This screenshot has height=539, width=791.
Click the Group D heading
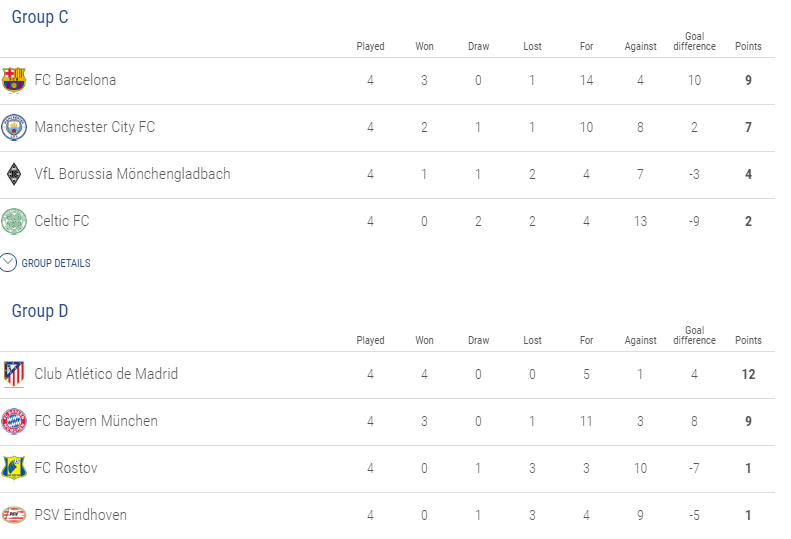pos(40,311)
